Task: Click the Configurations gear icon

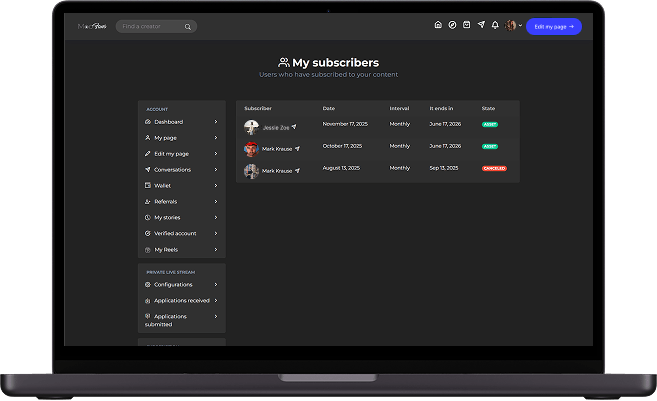Action: (x=147, y=285)
